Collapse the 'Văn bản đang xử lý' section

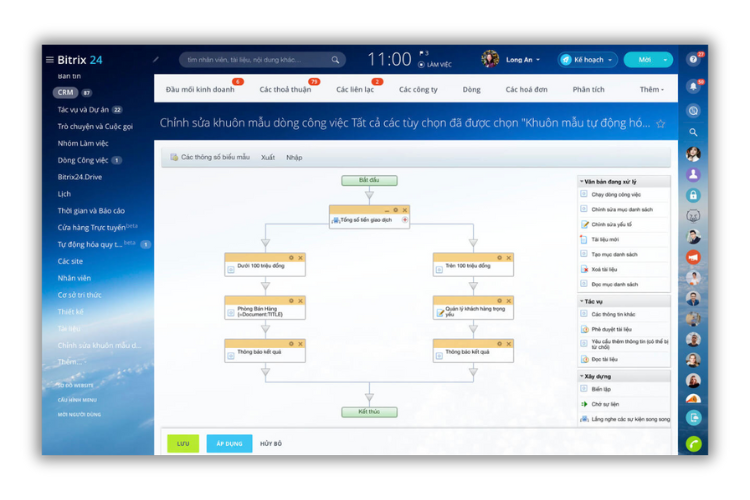click(581, 181)
